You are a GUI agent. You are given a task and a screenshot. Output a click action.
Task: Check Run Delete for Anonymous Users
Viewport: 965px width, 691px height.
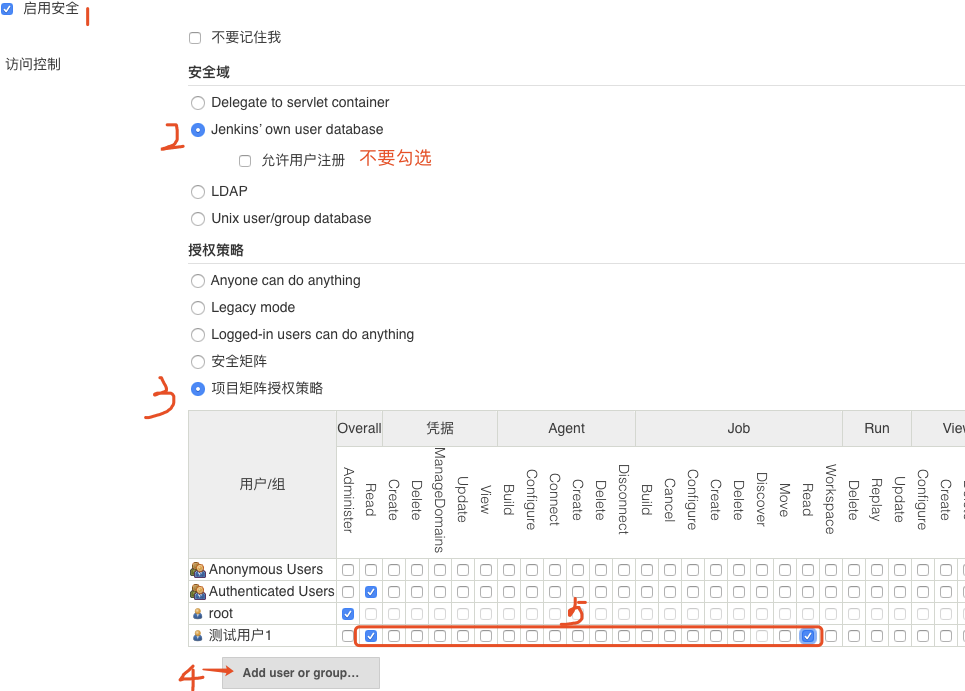point(854,570)
